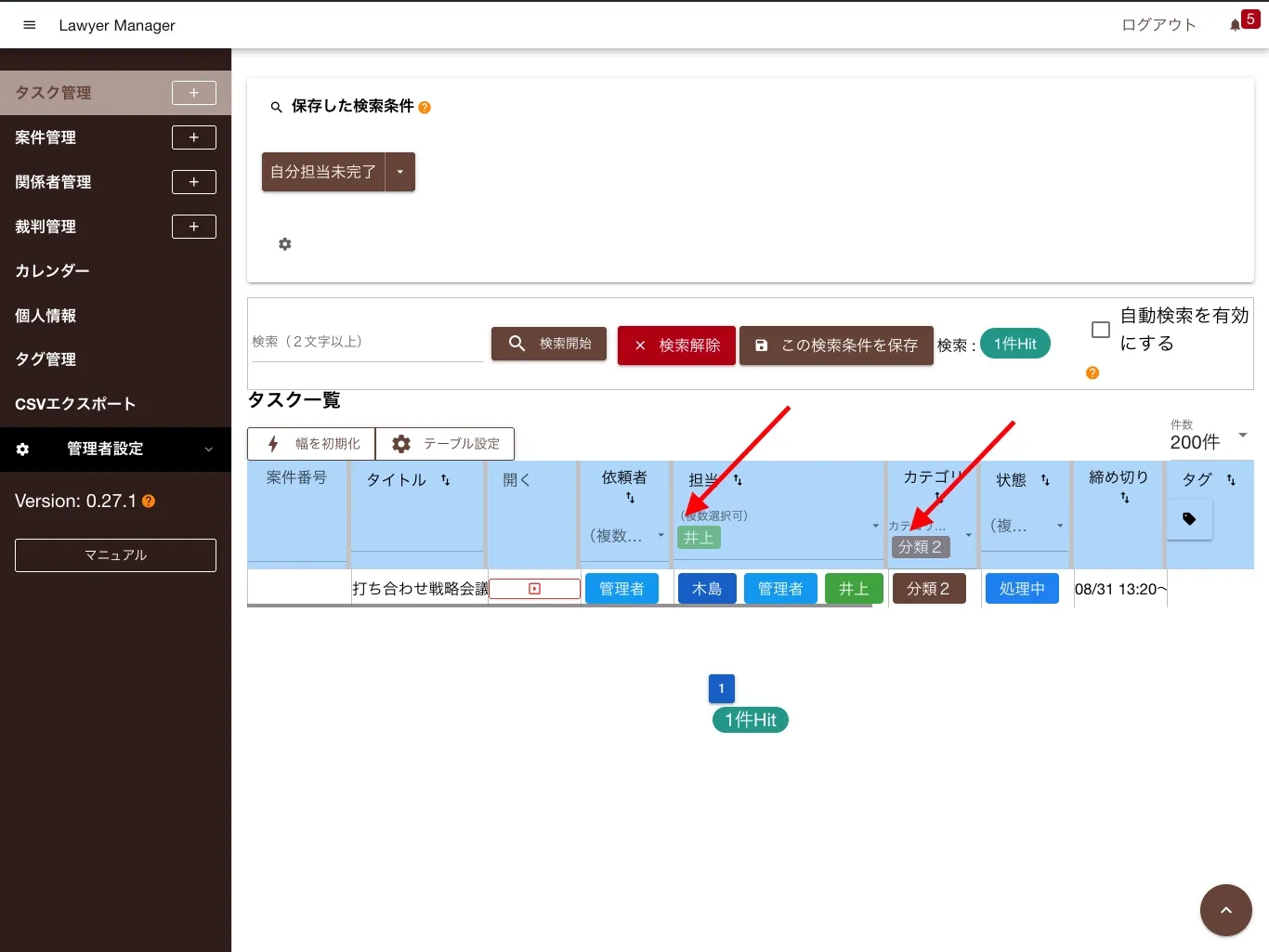Click deadline 08/31 13:20 cell
This screenshot has width=1269, height=952.
pos(1120,589)
